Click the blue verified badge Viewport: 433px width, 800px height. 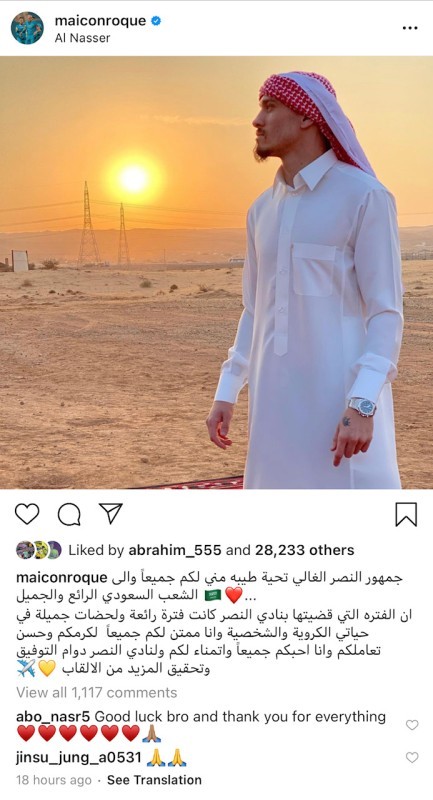(156, 21)
